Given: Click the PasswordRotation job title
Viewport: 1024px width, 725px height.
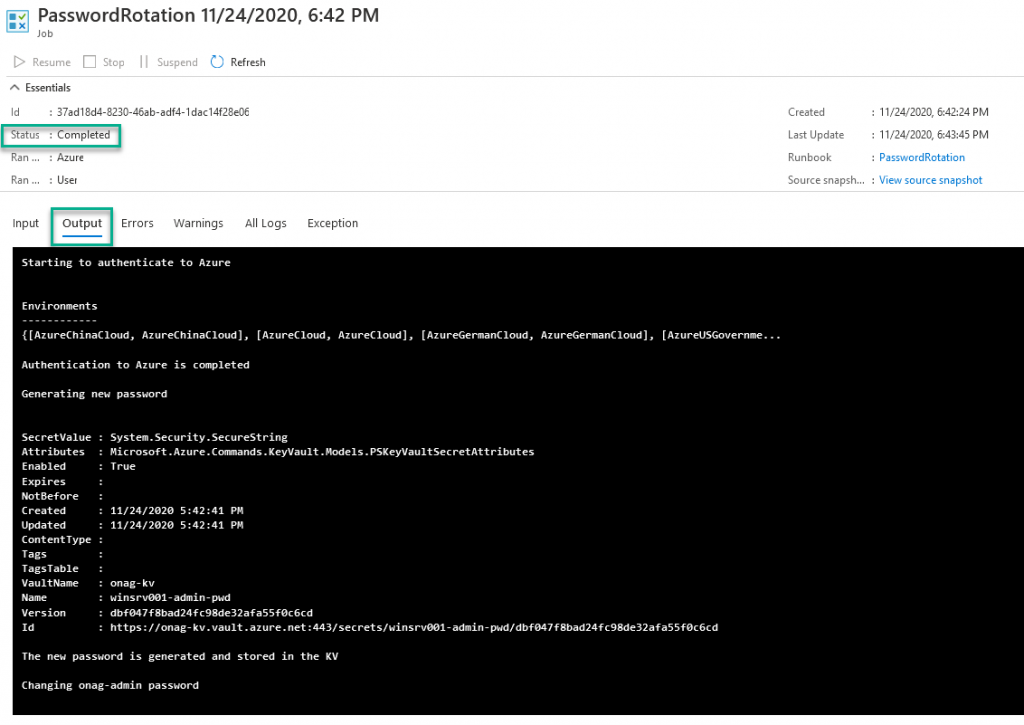Looking at the screenshot, I should point(208,15).
